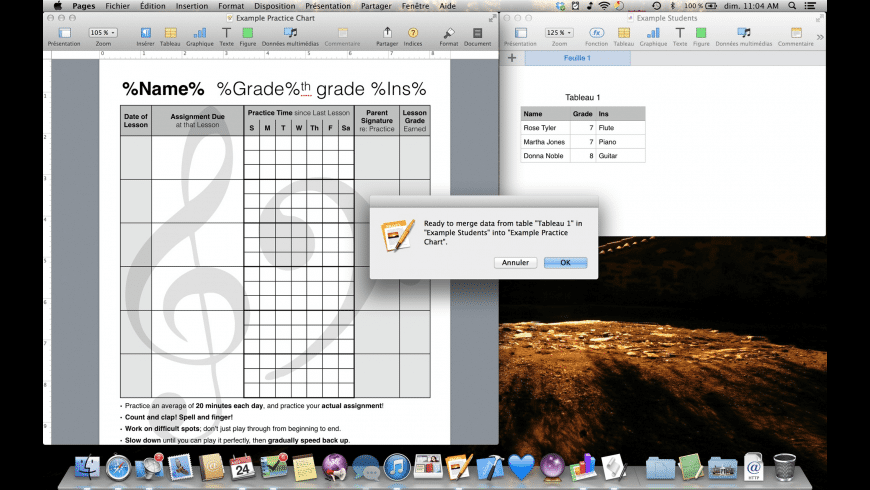Click the Indices help icon
This screenshot has height=490, width=870.
tap(412, 34)
